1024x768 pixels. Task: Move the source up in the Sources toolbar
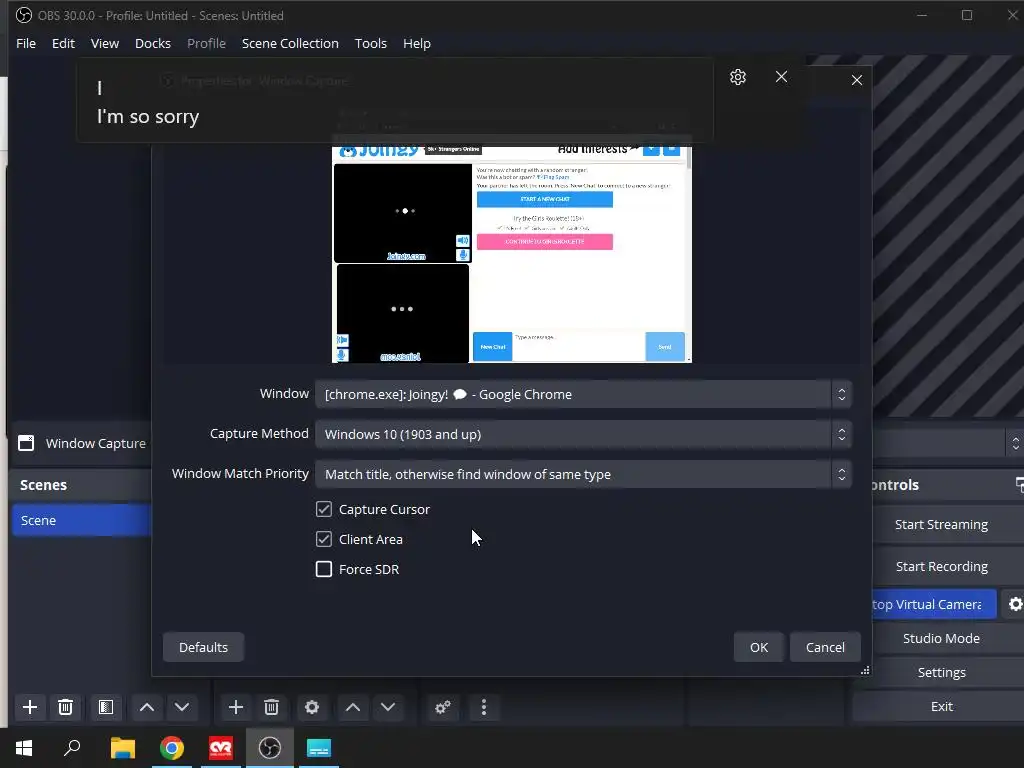(353, 707)
